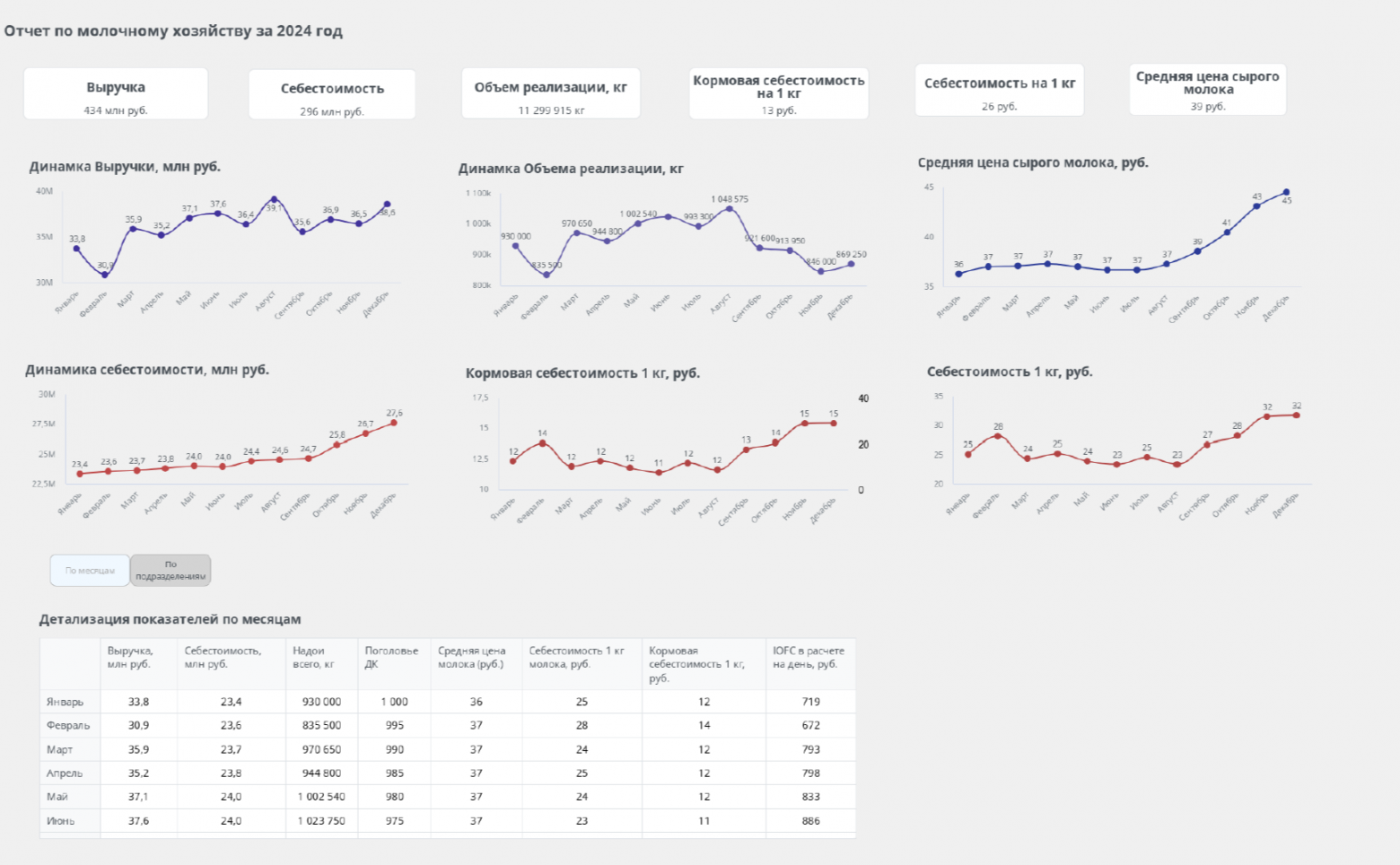Click the "Динамика себестоимости, млн руб." chart title
Screen dimensions: 1400x865
(147, 370)
